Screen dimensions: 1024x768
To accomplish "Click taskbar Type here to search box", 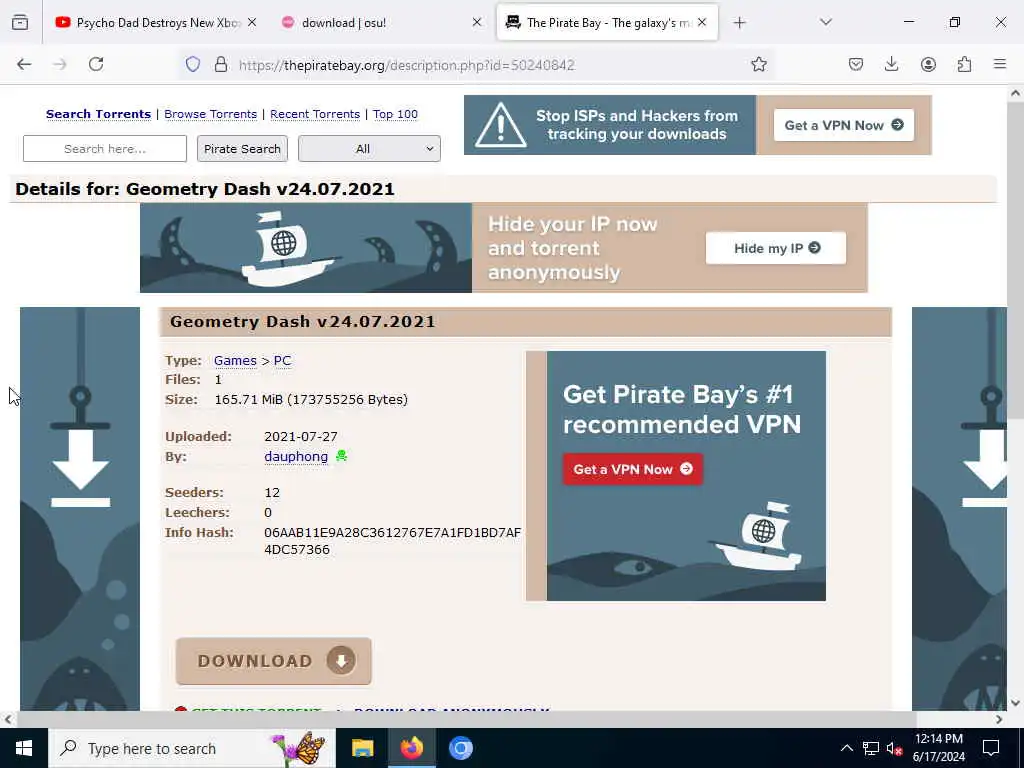I will [192, 748].
